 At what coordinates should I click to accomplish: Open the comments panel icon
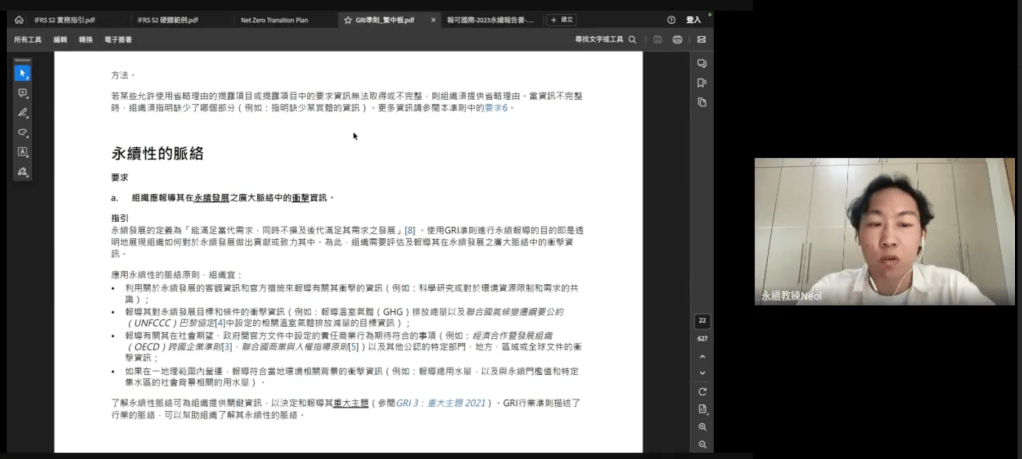pos(702,63)
